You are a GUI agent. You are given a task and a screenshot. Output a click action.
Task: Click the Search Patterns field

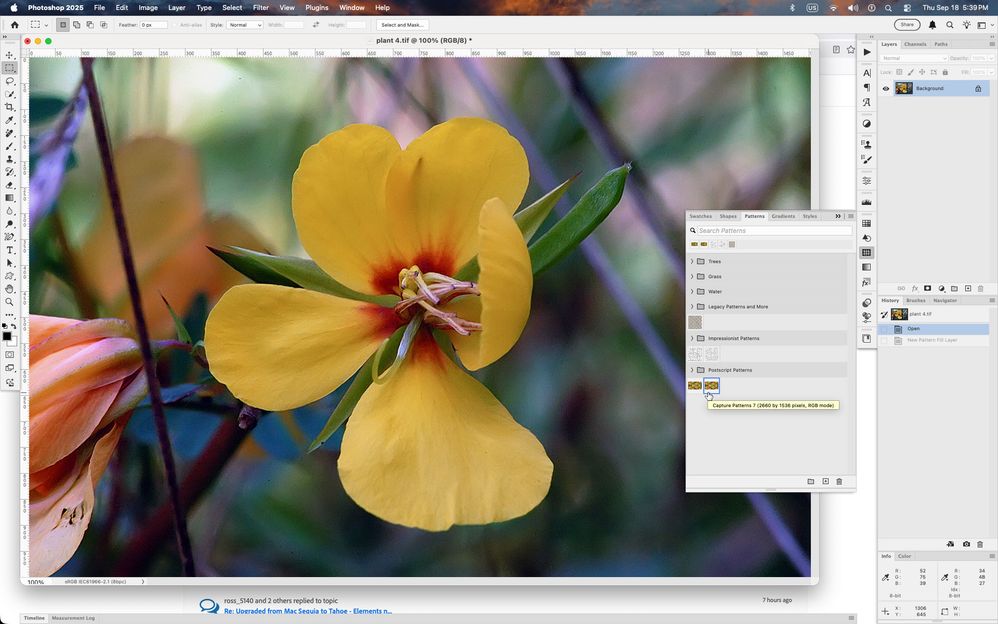[770, 231]
